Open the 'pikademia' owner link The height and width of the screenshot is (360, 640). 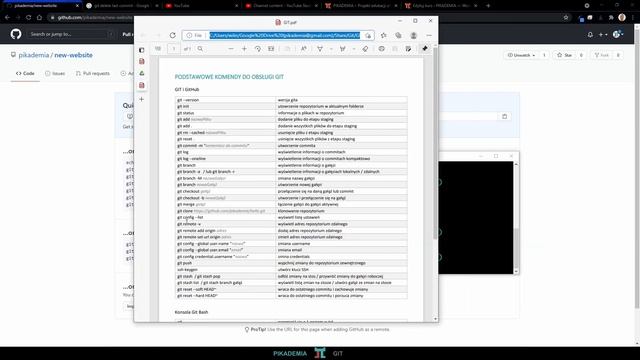tap(34, 55)
